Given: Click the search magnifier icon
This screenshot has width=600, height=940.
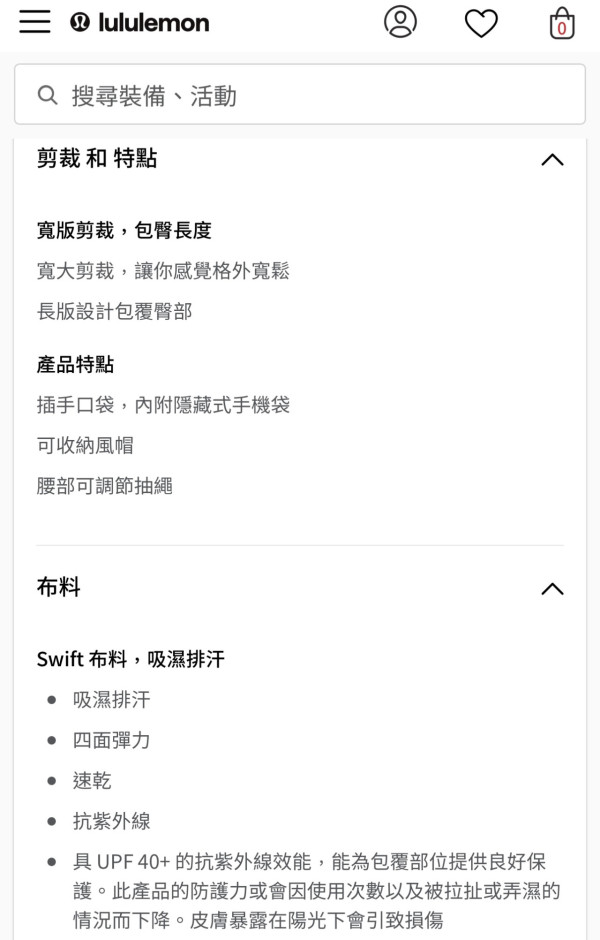Looking at the screenshot, I should [x=47, y=95].
